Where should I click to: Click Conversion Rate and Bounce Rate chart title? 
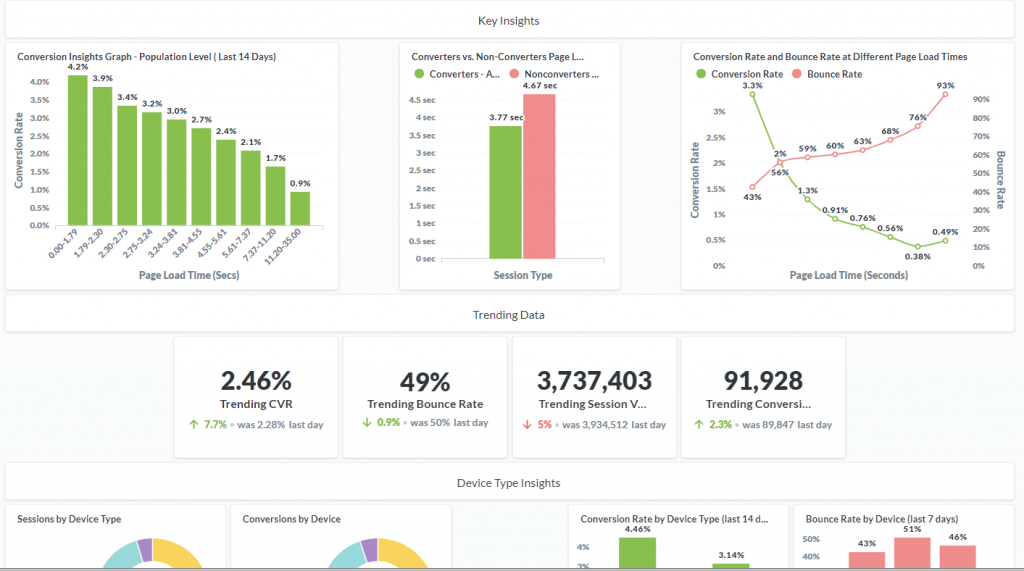coord(830,57)
